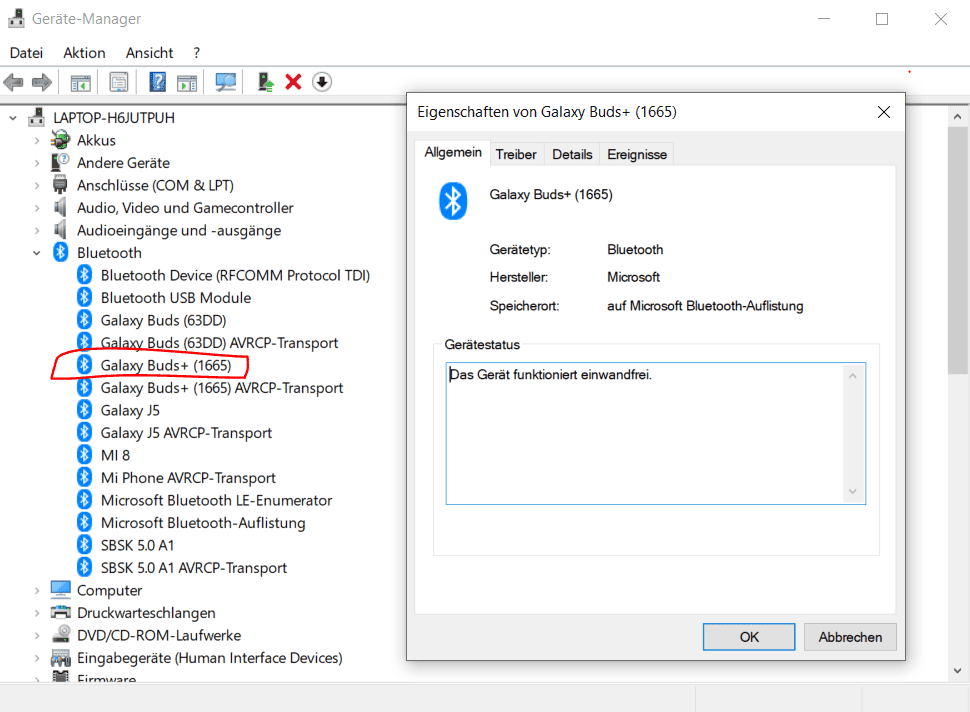
Task: Click the Abbrechen button
Action: [850, 637]
